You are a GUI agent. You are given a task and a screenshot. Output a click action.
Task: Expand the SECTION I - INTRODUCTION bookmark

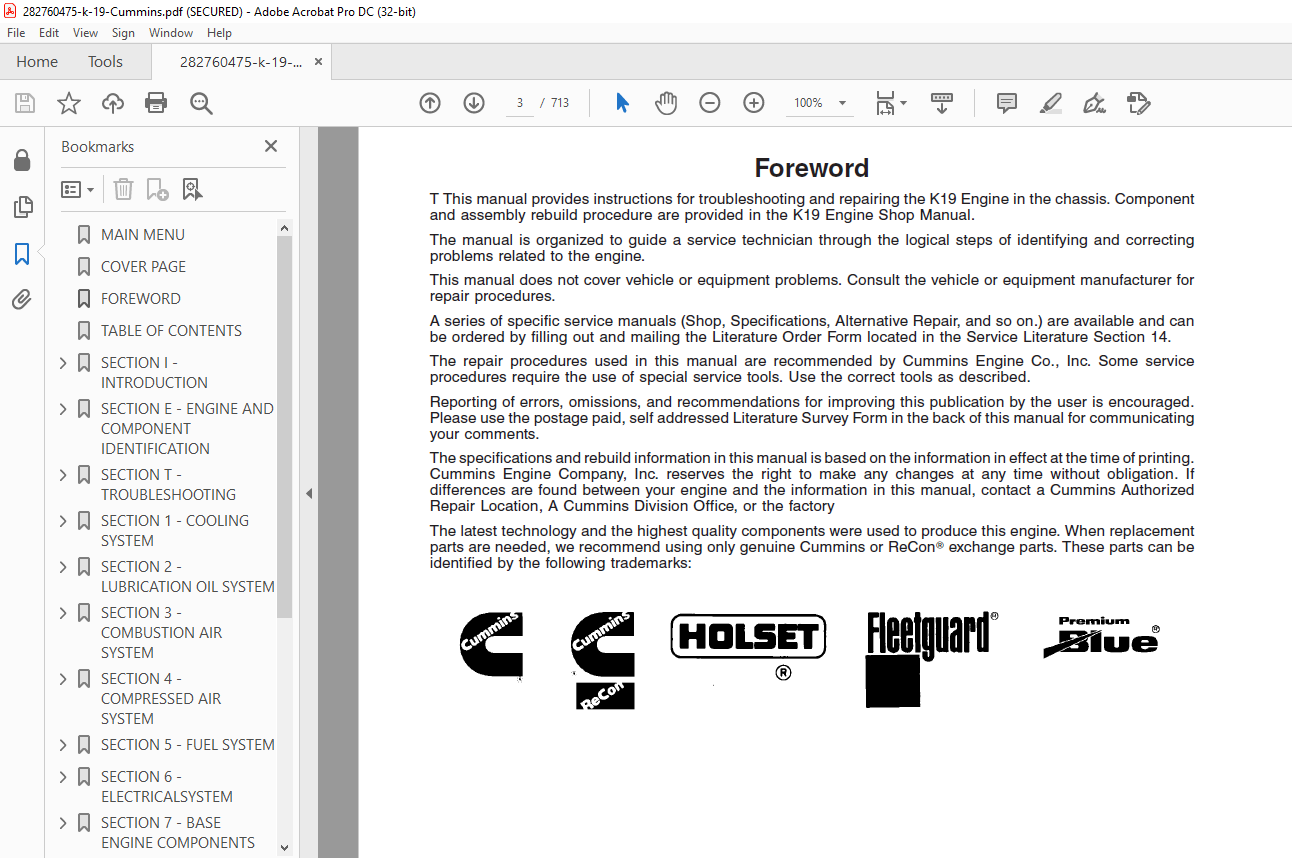coord(63,363)
